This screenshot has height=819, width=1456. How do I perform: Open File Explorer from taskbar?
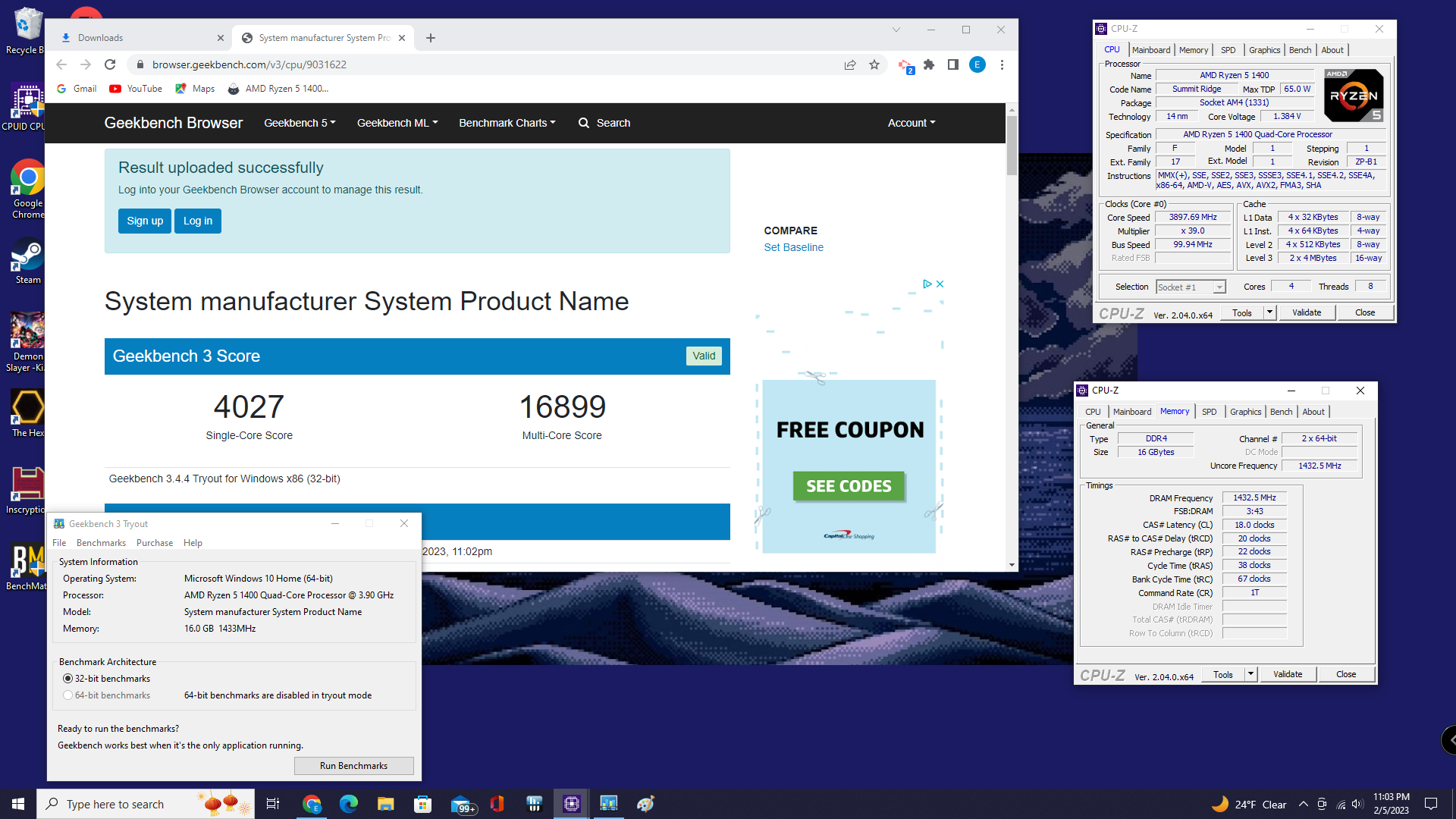(x=385, y=804)
